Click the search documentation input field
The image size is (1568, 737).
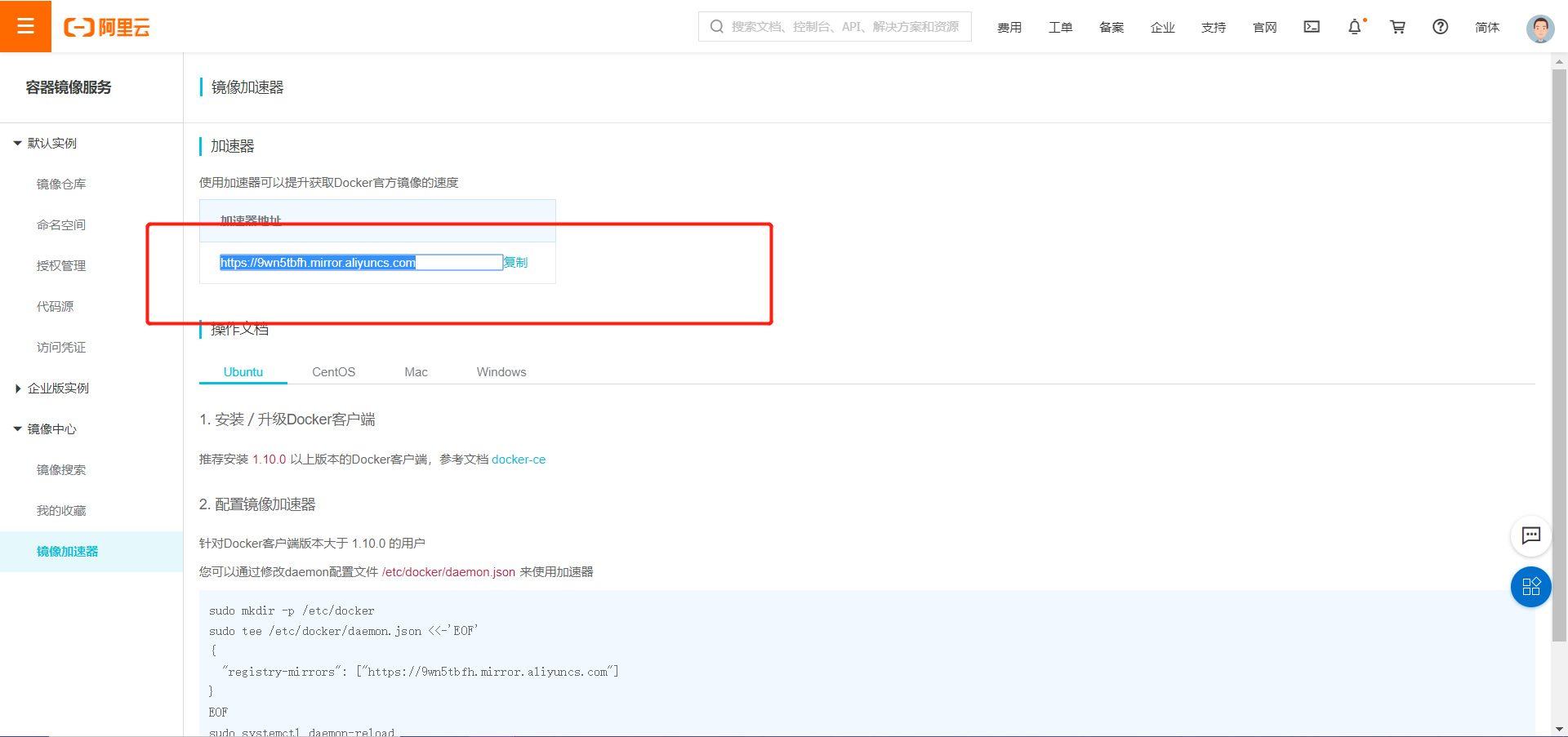pyautogui.click(x=834, y=26)
